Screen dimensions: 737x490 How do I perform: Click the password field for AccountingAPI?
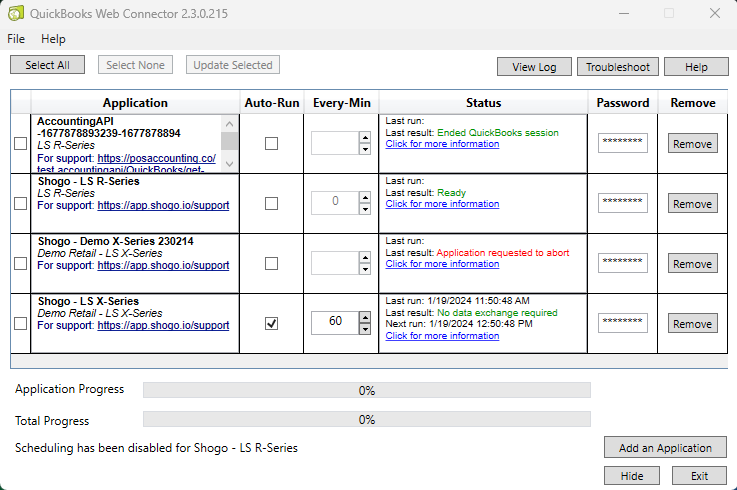click(622, 143)
